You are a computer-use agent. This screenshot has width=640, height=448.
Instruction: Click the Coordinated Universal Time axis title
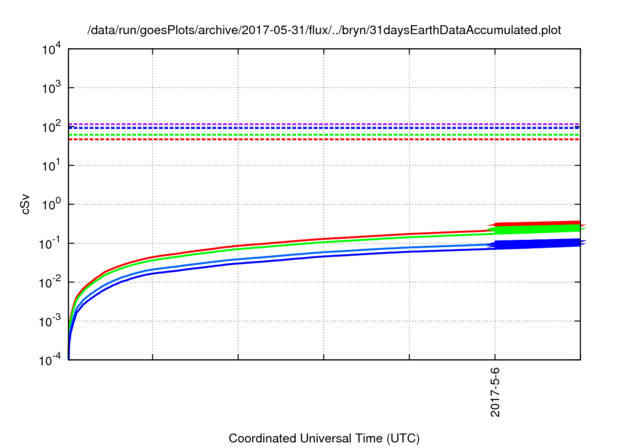point(324,439)
